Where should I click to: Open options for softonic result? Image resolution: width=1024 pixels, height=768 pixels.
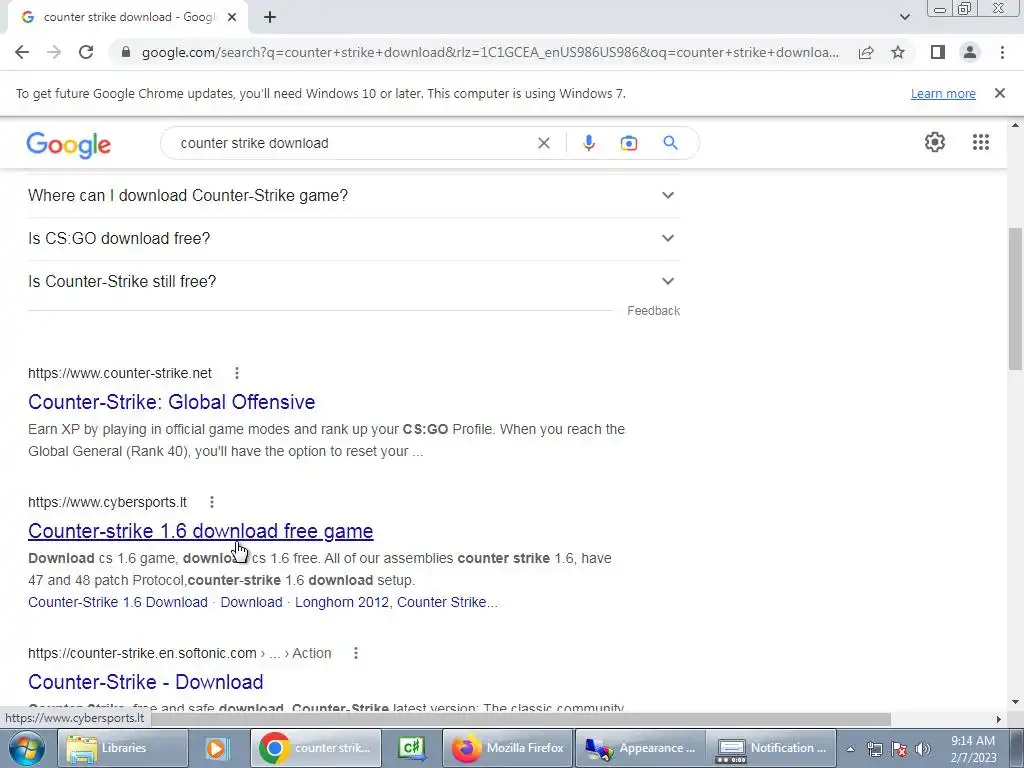(355, 653)
